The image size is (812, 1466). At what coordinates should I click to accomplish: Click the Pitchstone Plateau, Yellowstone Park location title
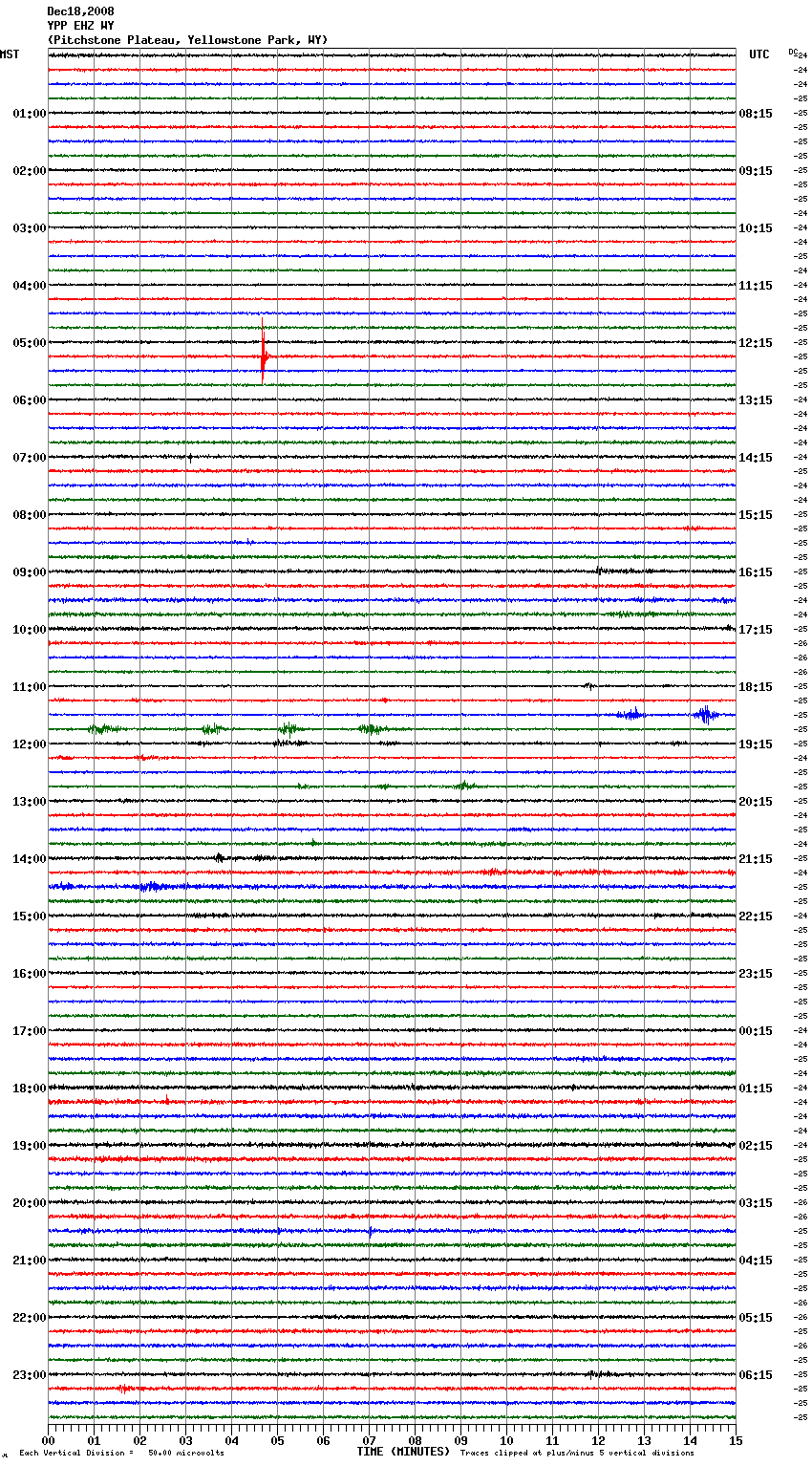[x=187, y=40]
